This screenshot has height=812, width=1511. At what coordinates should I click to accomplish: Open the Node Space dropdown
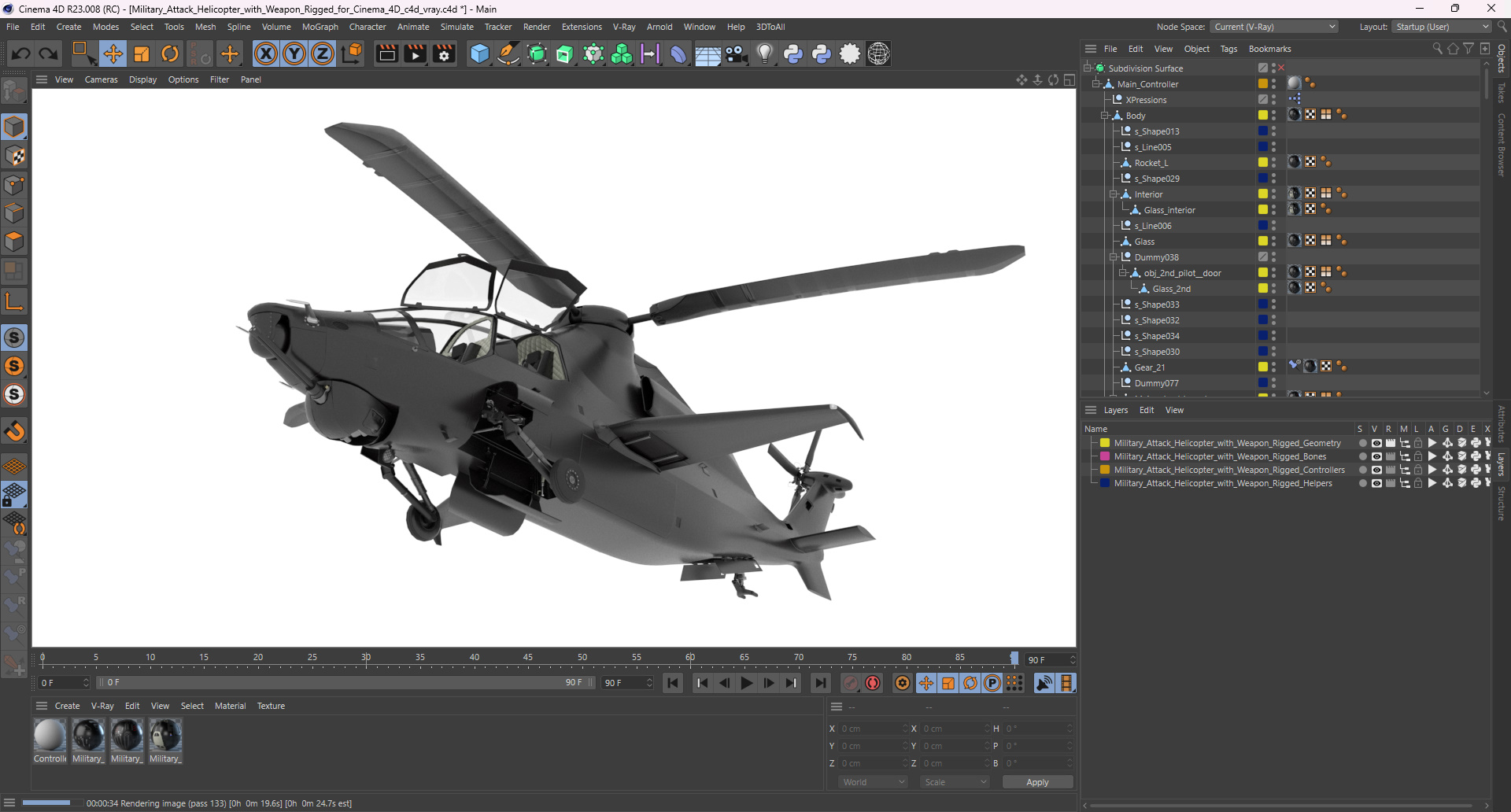click(x=1274, y=27)
